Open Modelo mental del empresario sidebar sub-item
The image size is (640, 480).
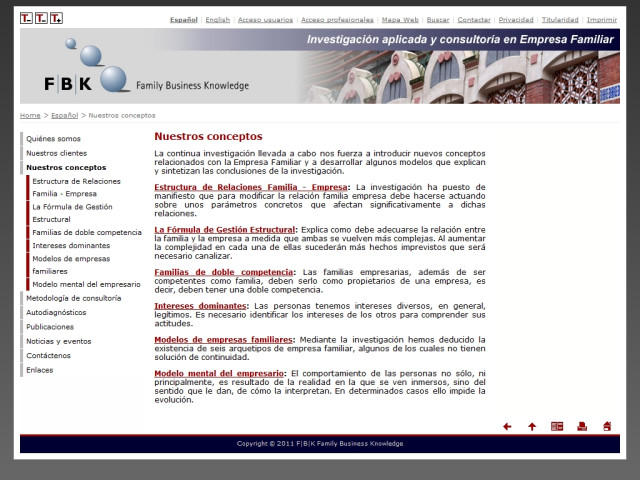[x=86, y=284]
